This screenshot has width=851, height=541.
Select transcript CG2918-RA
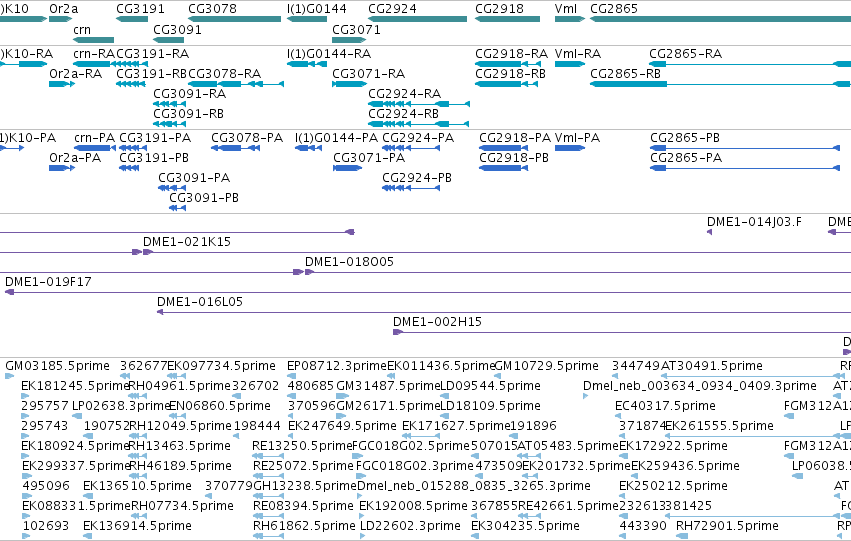click(511, 54)
